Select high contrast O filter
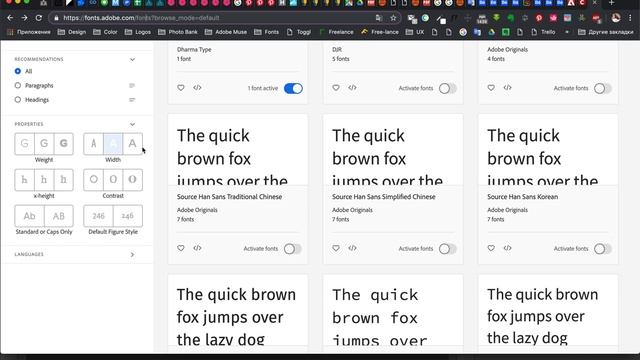Image resolution: width=640 pixels, height=360 pixels. click(x=133, y=180)
